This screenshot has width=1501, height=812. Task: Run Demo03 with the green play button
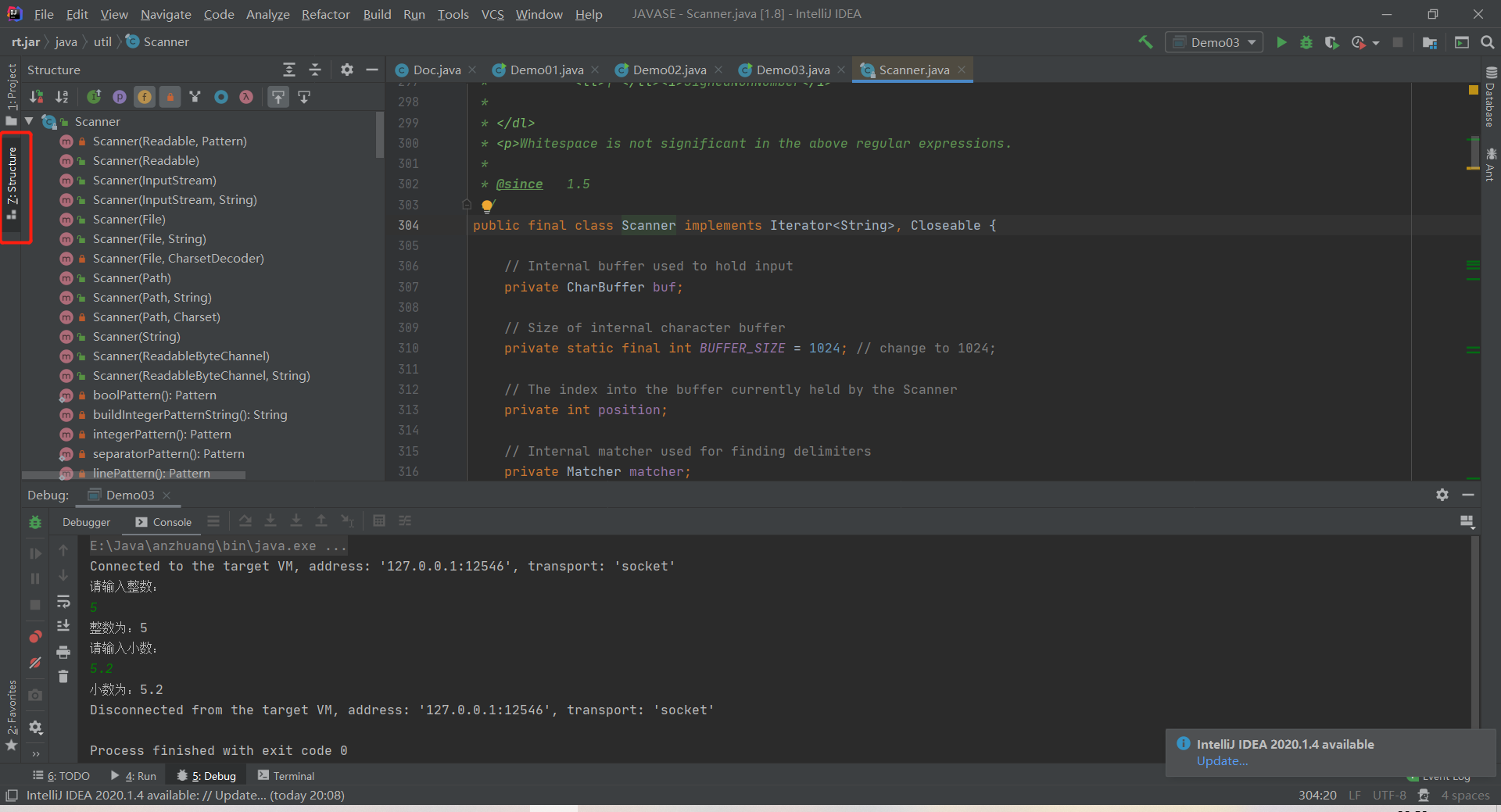[x=1281, y=42]
